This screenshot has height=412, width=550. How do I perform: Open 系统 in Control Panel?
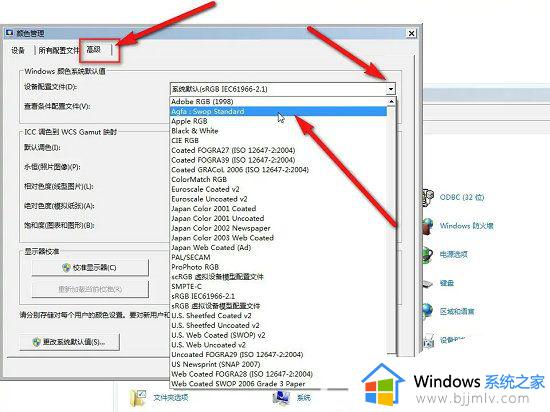(303, 397)
